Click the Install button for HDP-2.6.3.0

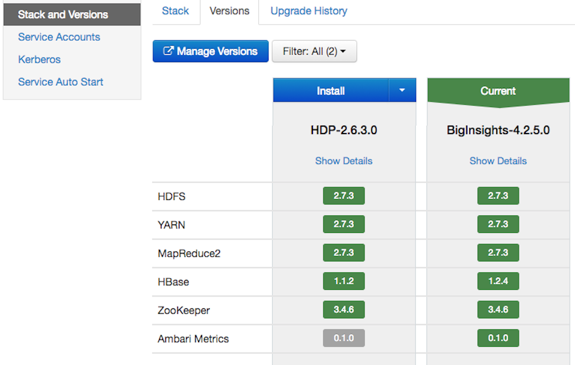[331, 91]
